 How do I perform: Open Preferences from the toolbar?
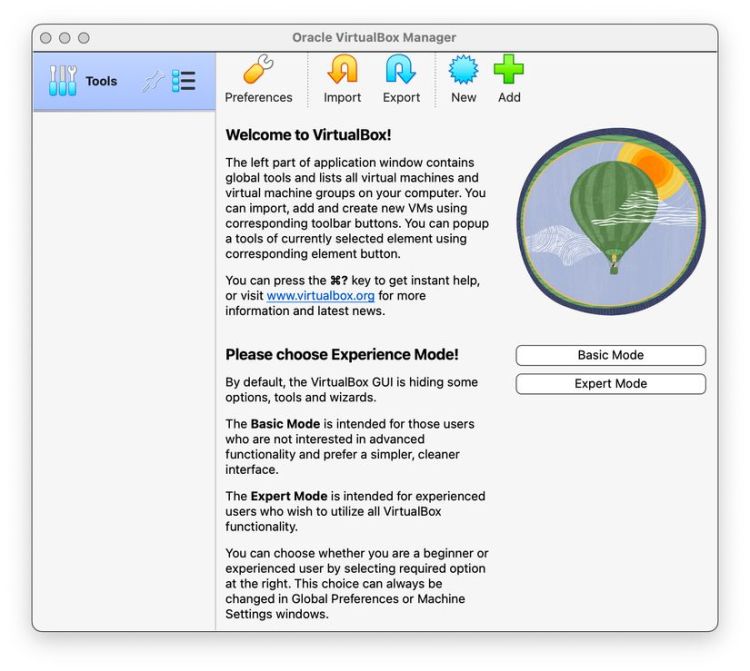click(x=258, y=79)
